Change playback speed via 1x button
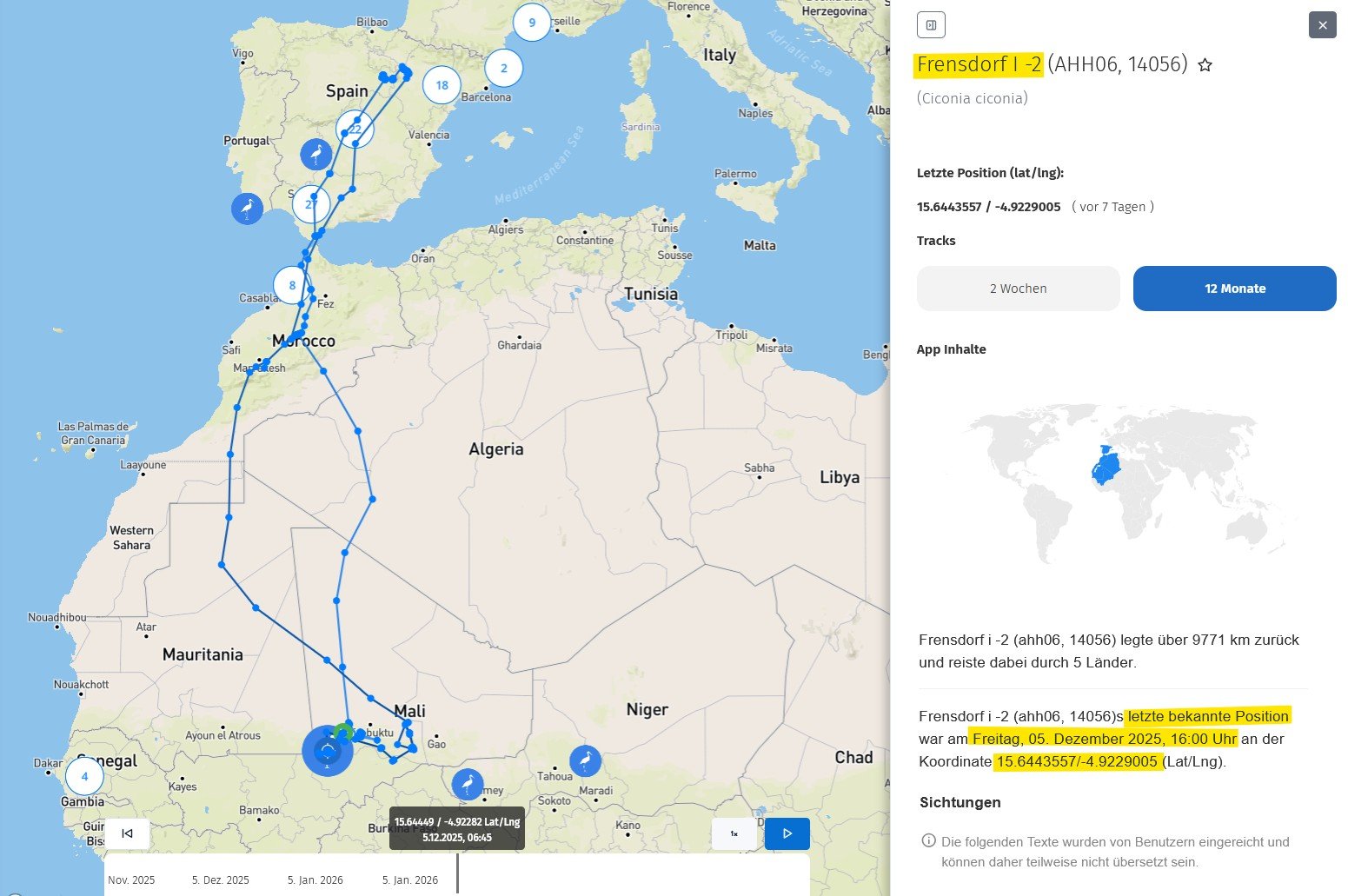The image size is (1348, 896). pyautogui.click(x=734, y=833)
